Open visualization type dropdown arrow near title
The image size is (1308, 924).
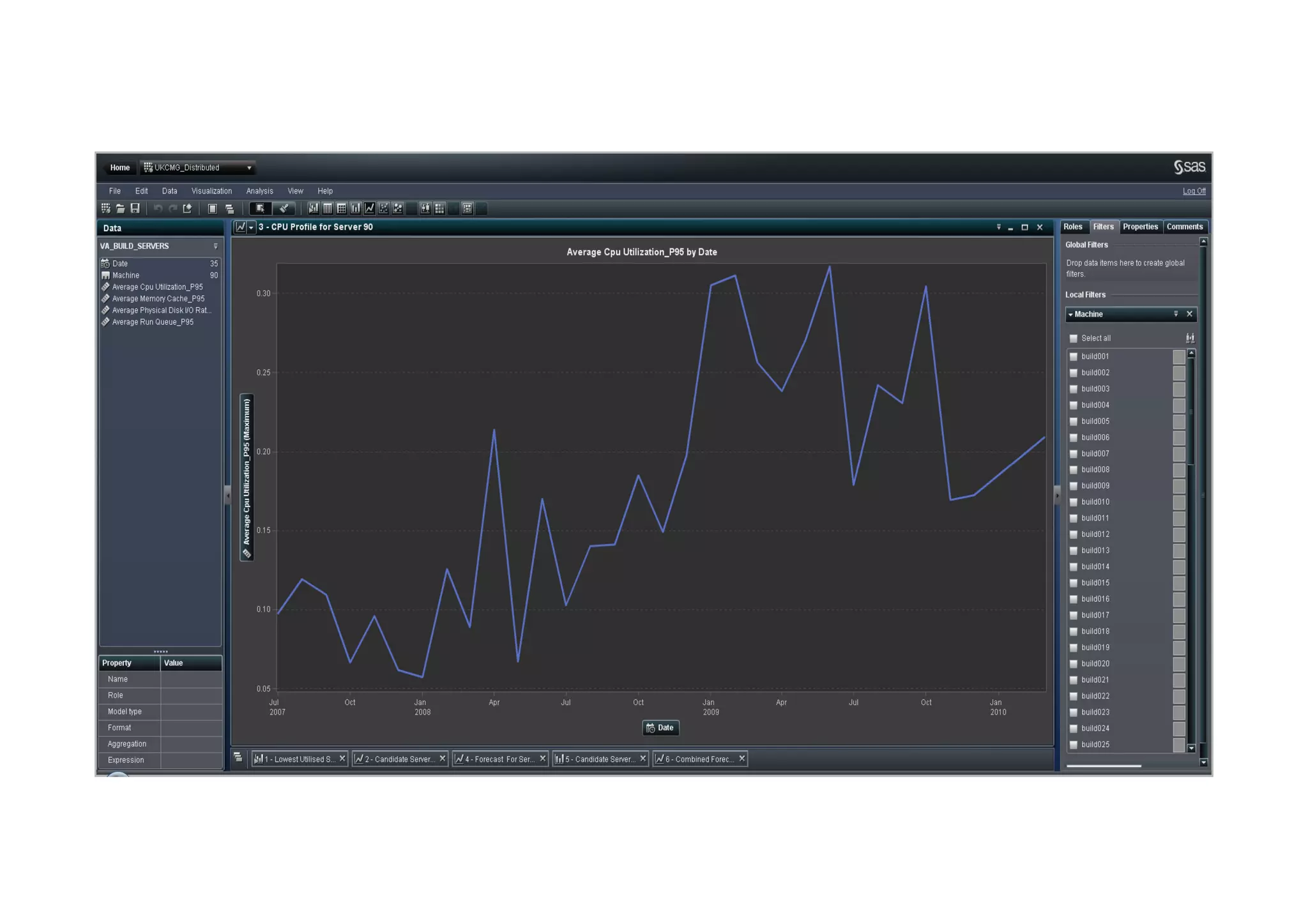coord(251,227)
